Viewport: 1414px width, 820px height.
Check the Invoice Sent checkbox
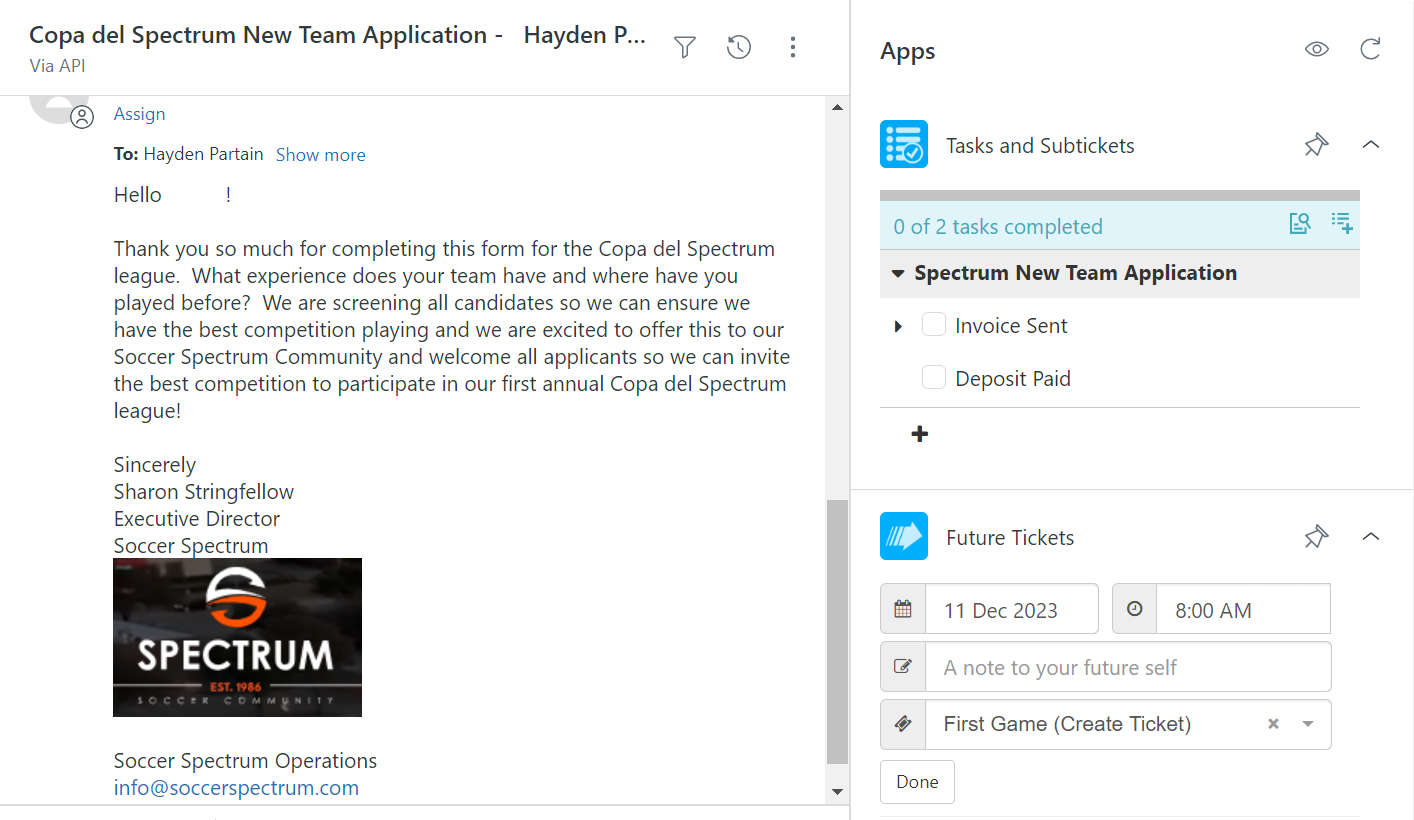coord(934,325)
